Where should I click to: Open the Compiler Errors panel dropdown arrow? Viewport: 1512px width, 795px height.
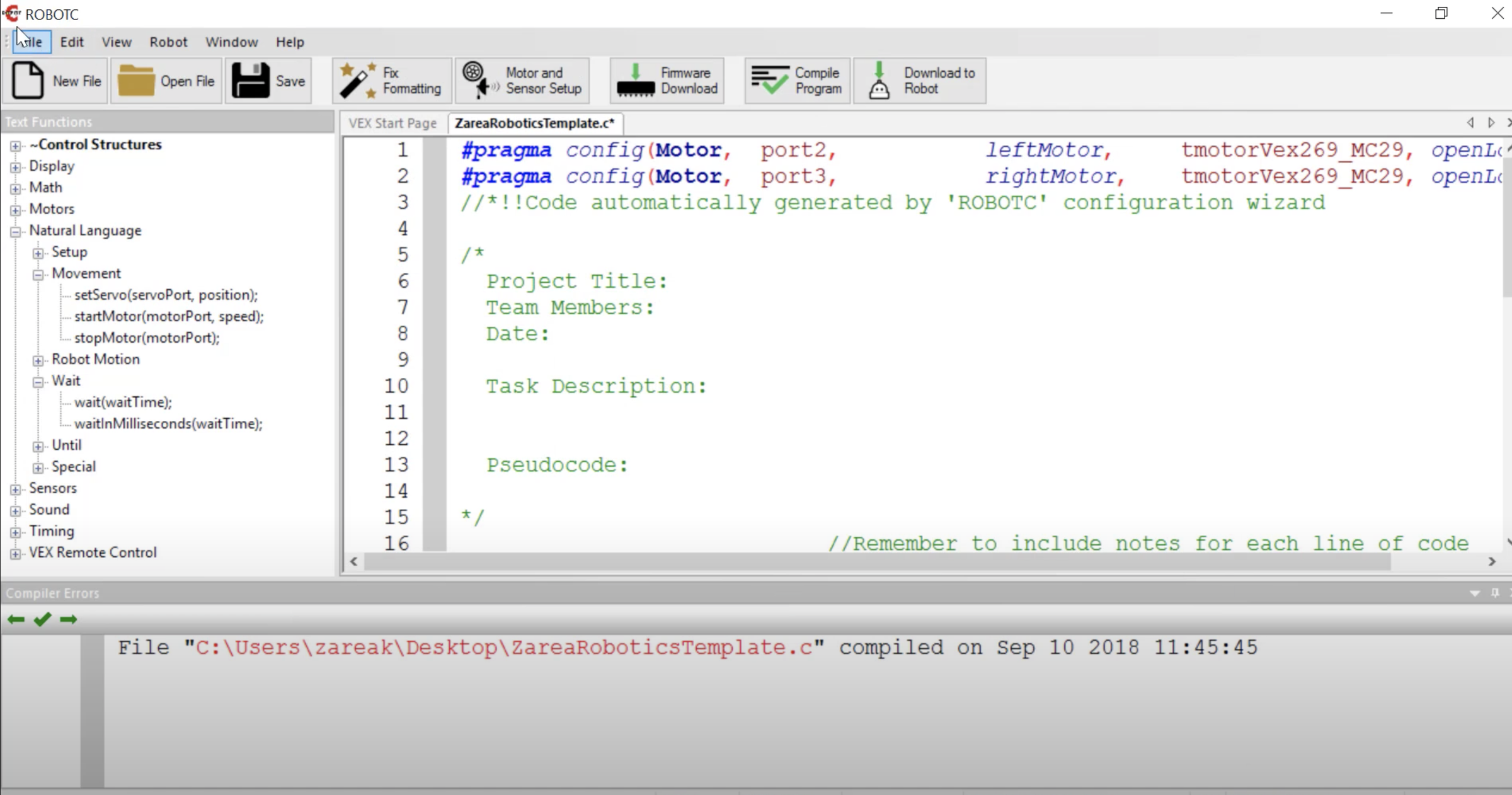coord(1475,593)
